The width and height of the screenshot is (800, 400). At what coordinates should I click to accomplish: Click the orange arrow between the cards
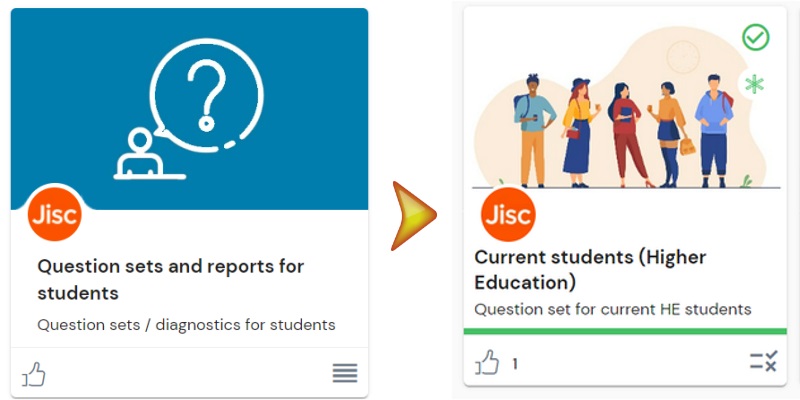413,215
